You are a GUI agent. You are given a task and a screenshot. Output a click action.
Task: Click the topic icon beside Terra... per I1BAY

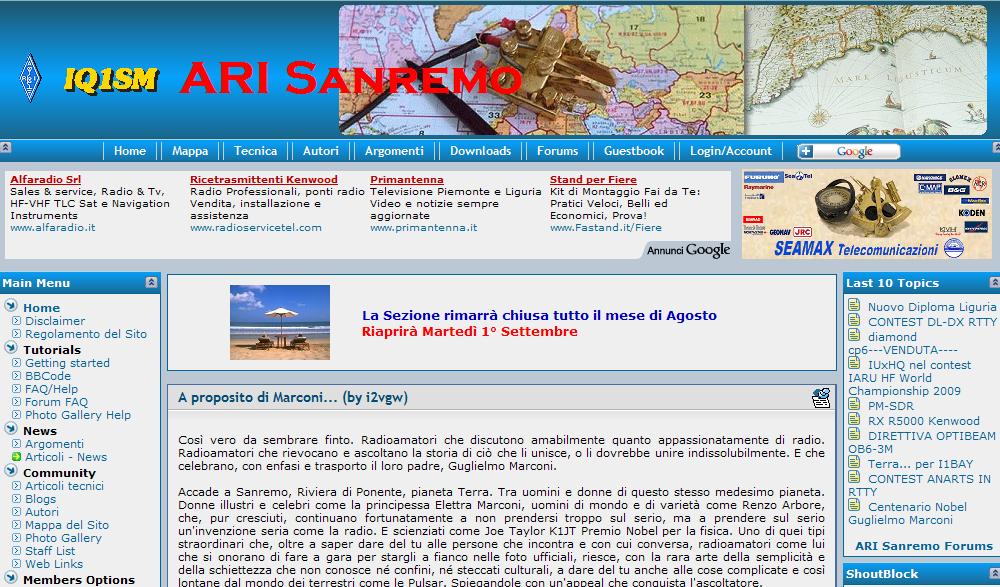[x=854, y=461]
